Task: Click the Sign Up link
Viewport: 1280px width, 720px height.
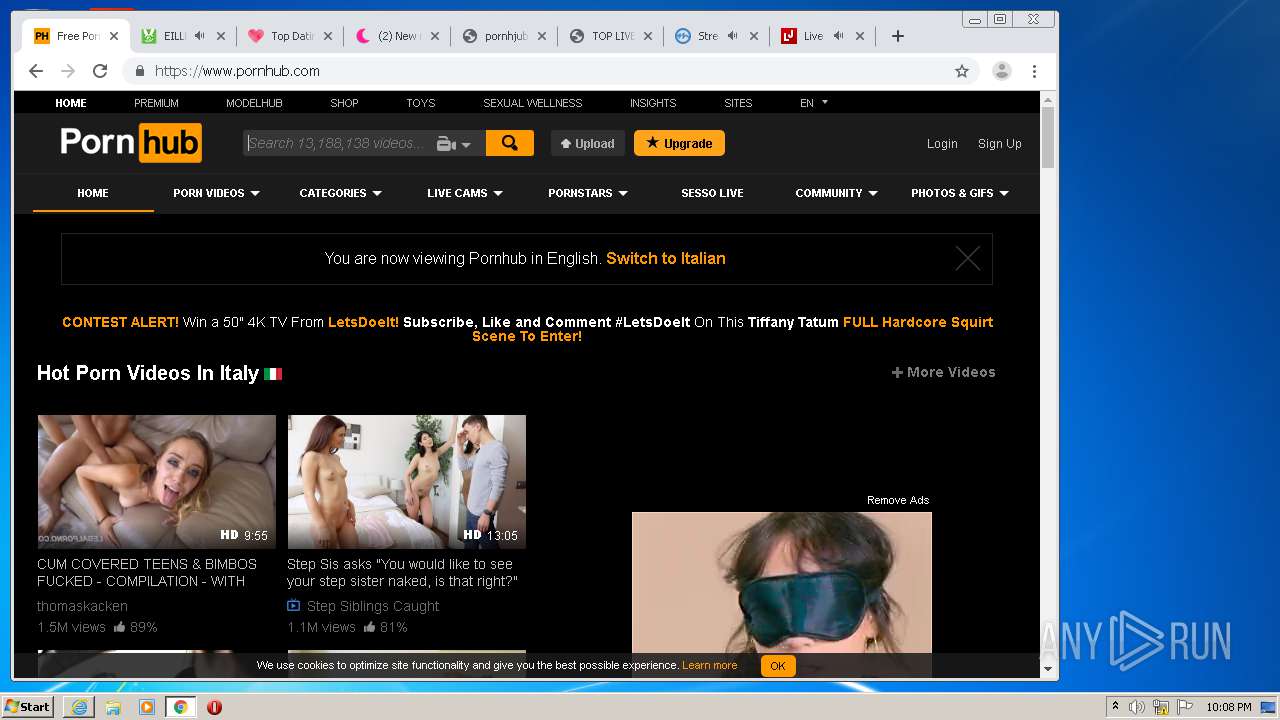Action: pyautogui.click(x=999, y=144)
